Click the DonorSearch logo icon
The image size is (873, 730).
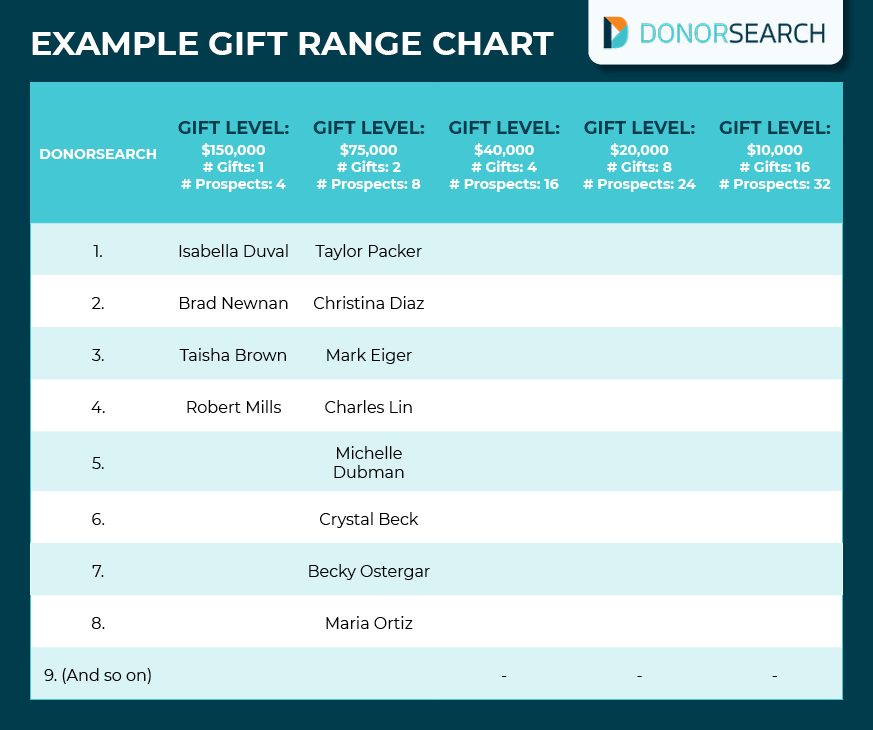point(616,32)
